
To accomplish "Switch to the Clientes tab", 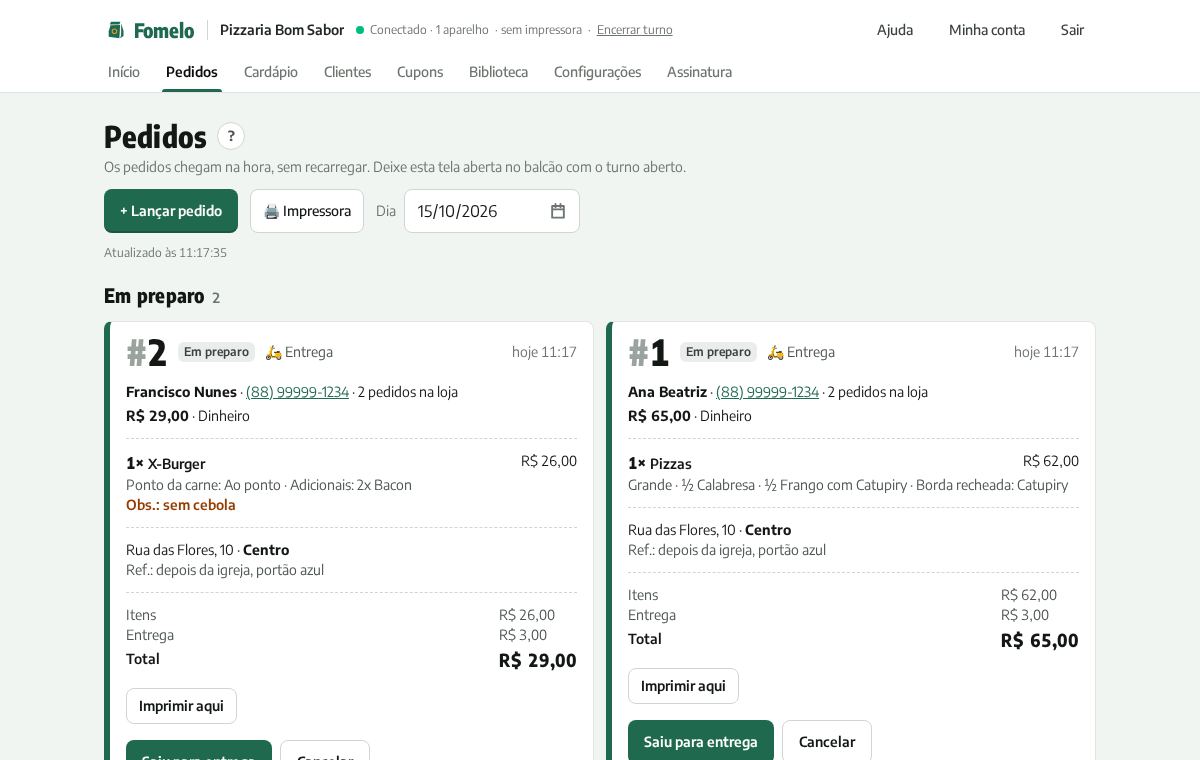I will 347,72.
